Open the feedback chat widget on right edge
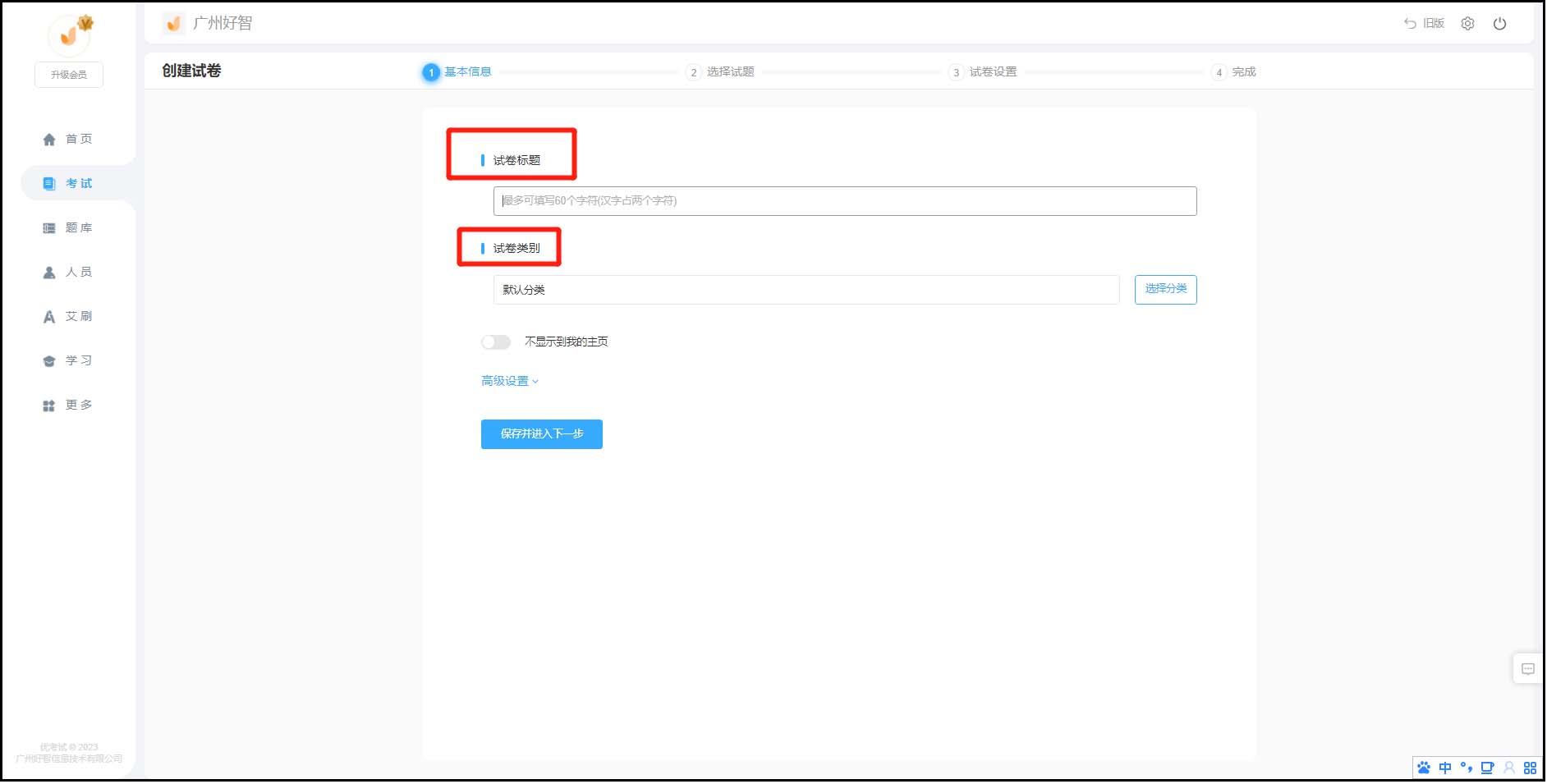 tap(1527, 668)
